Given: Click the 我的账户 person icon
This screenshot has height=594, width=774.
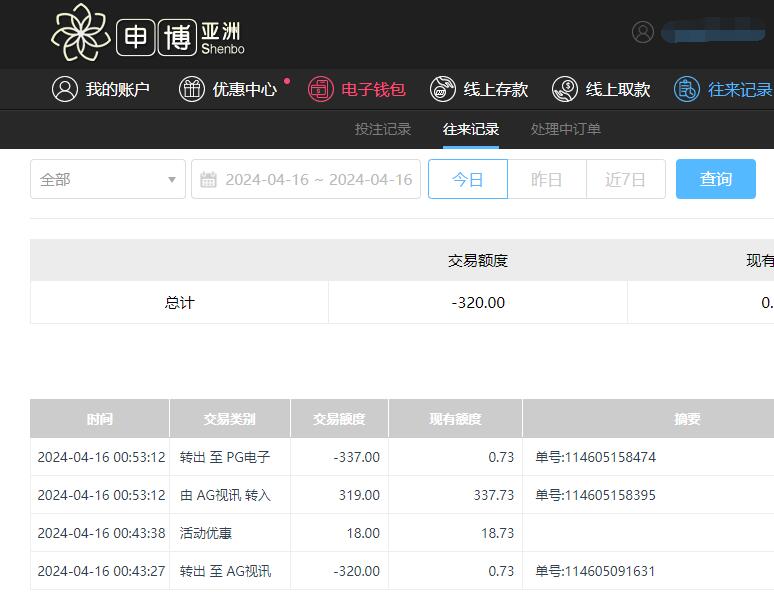Looking at the screenshot, I should (x=65, y=89).
